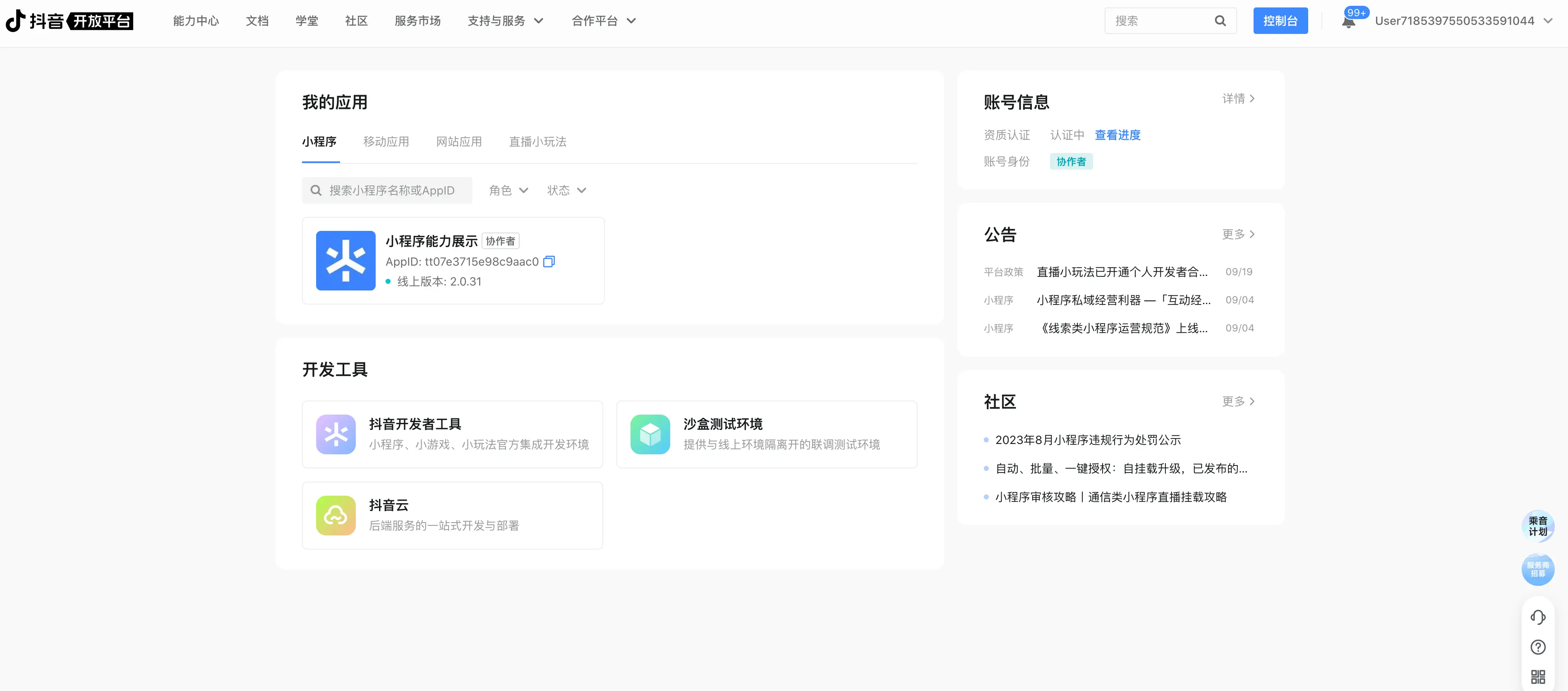Open 详情 in the account info card
This screenshot has width=1568, height=691.
[x=1238, y=98]
